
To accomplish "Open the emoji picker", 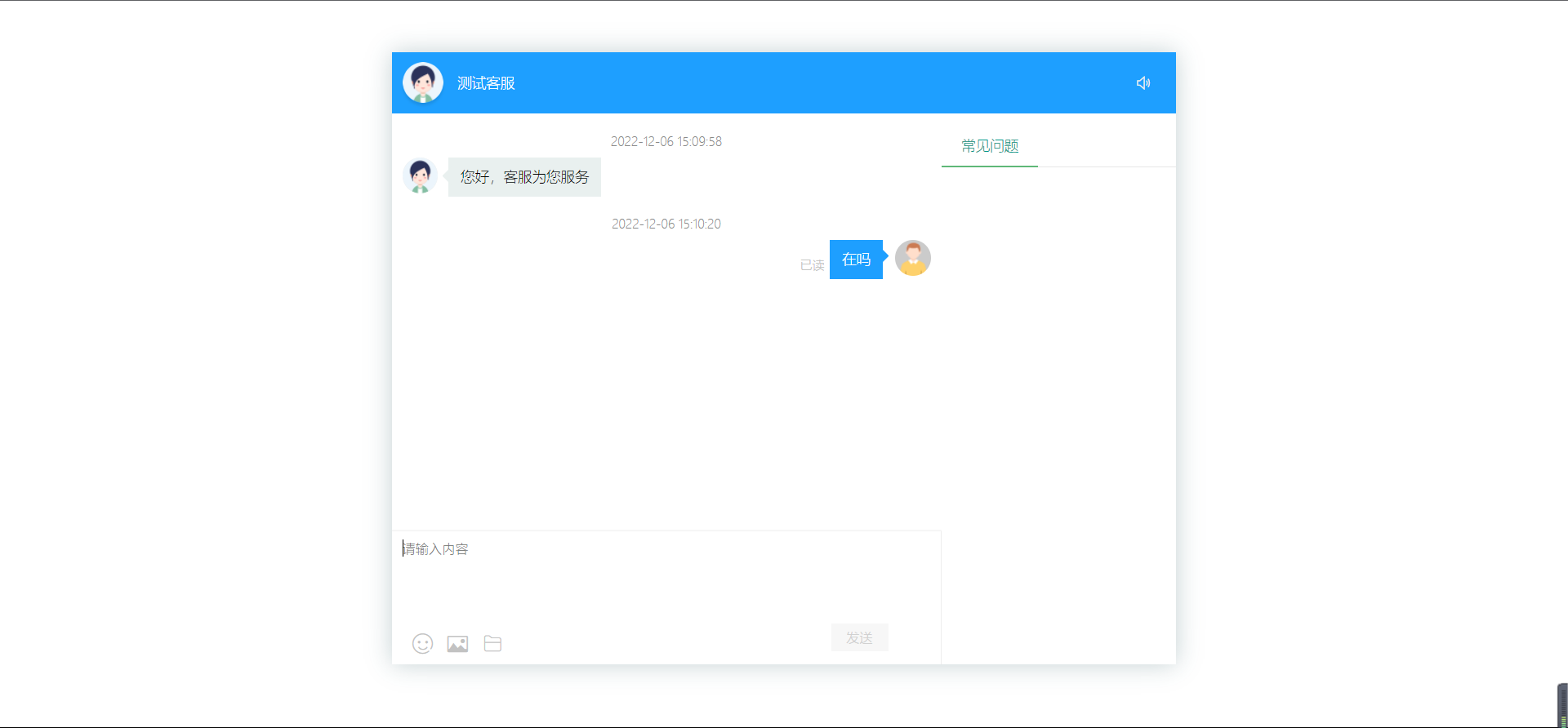I will pos(422,644).
